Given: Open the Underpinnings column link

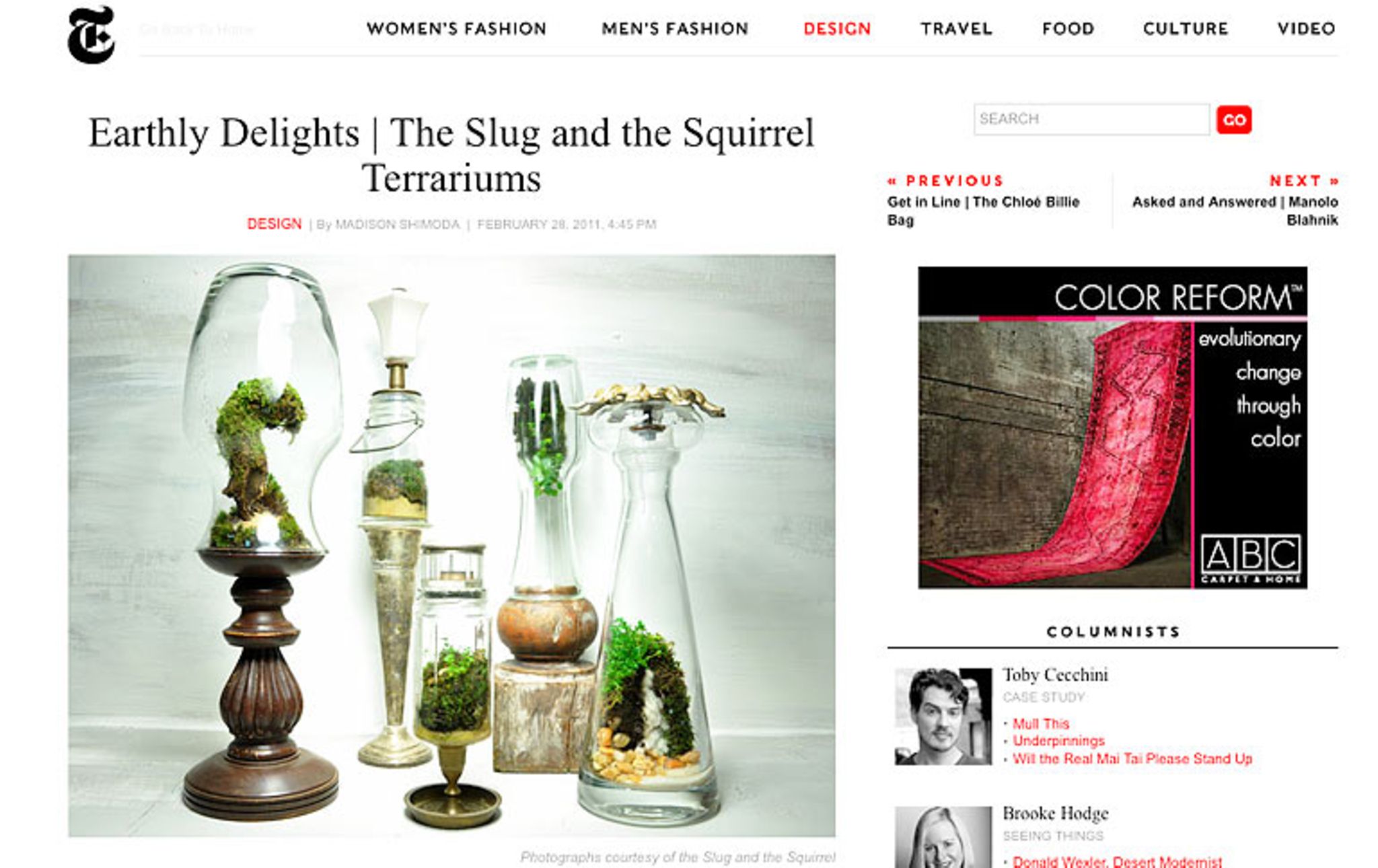Looking at the screenshot, I should [1058, 741].
